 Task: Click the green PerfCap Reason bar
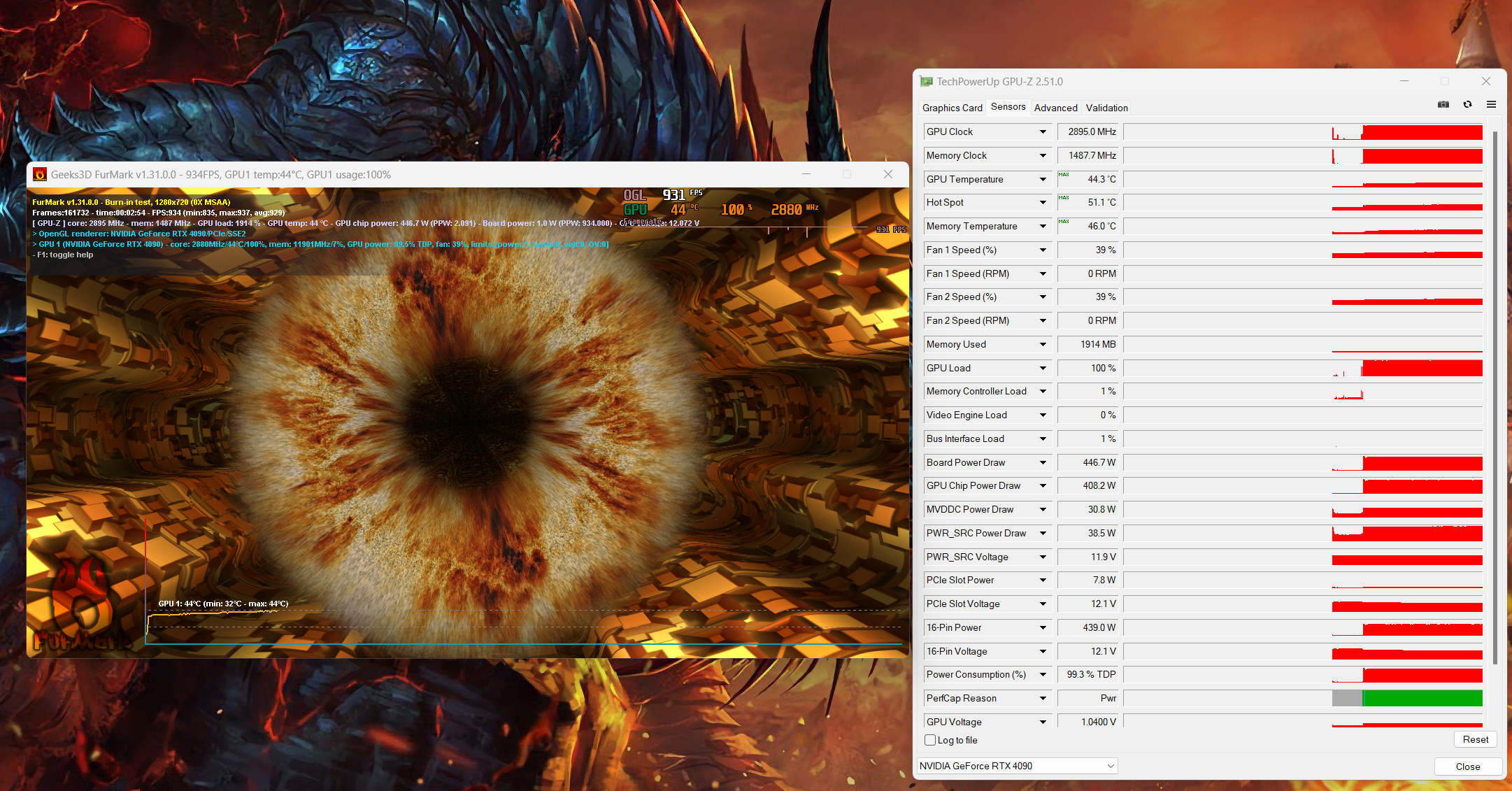coord(1422,698)
